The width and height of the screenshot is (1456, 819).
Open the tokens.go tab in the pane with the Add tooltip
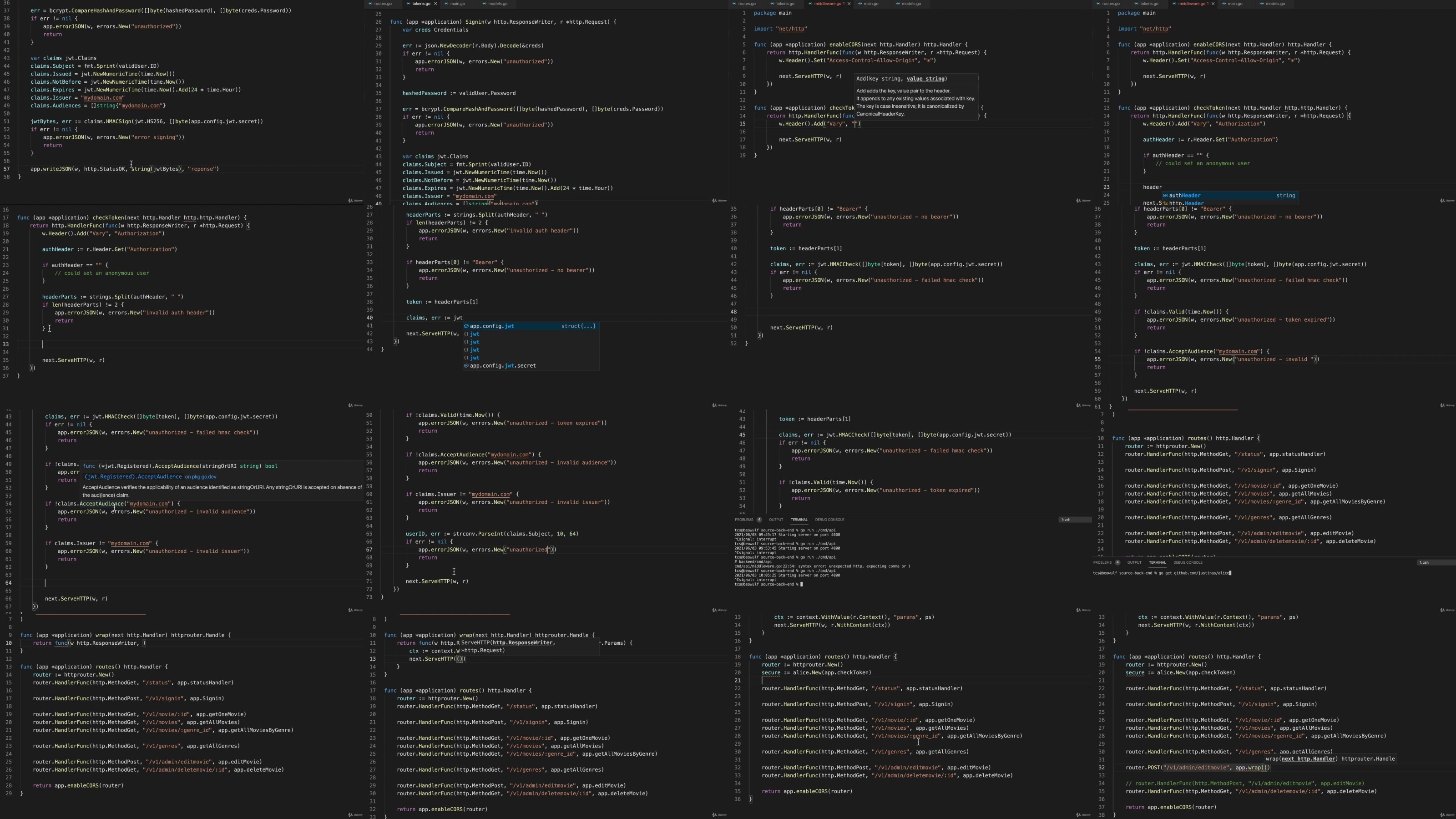coord(784,4)
